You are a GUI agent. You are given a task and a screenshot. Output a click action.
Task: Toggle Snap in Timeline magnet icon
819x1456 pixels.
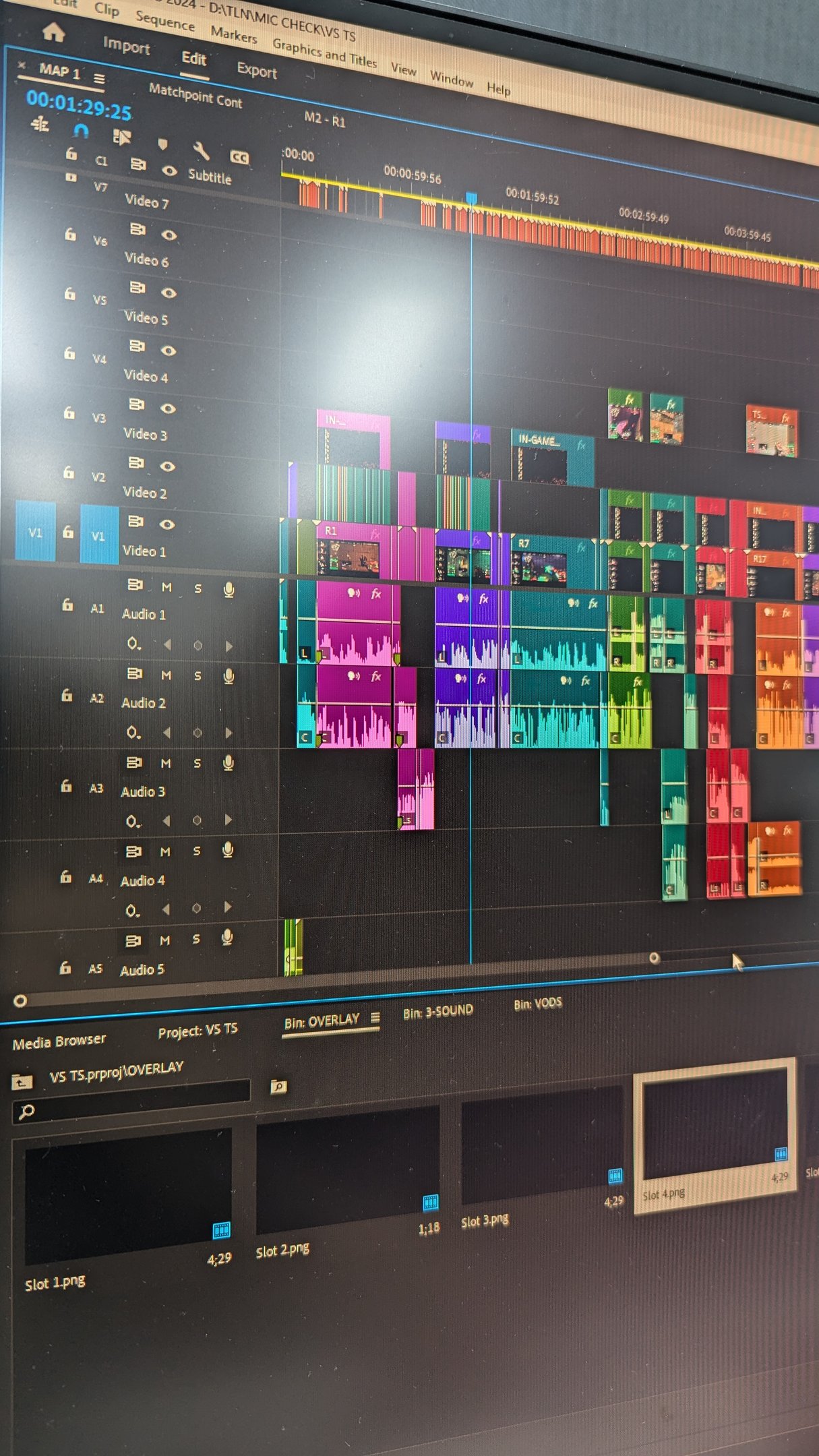pyautogui.click(x=81, y=130)
